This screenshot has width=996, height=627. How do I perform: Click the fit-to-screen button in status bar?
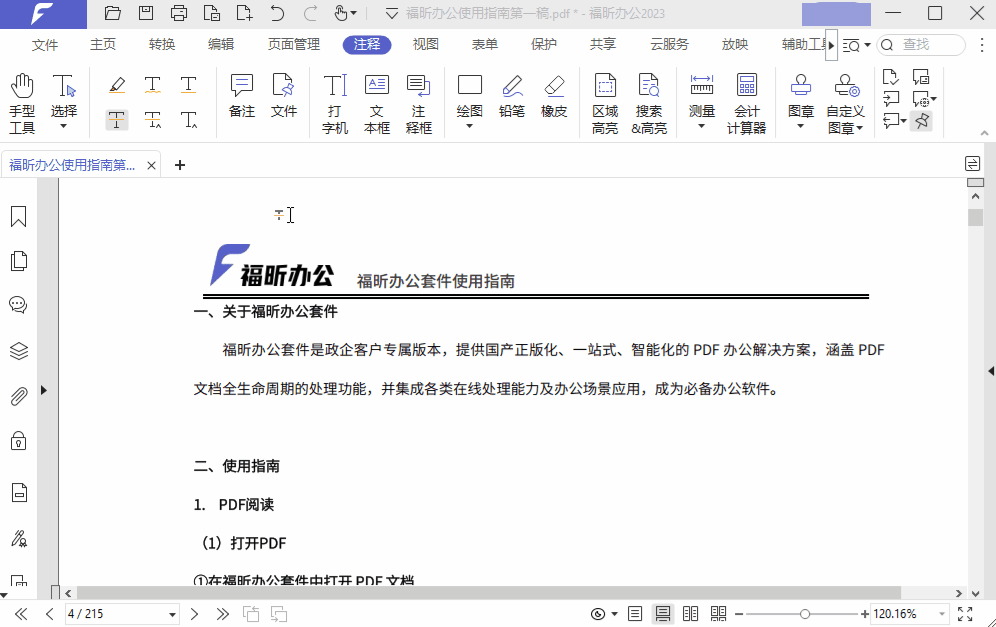tap(964, 613)
